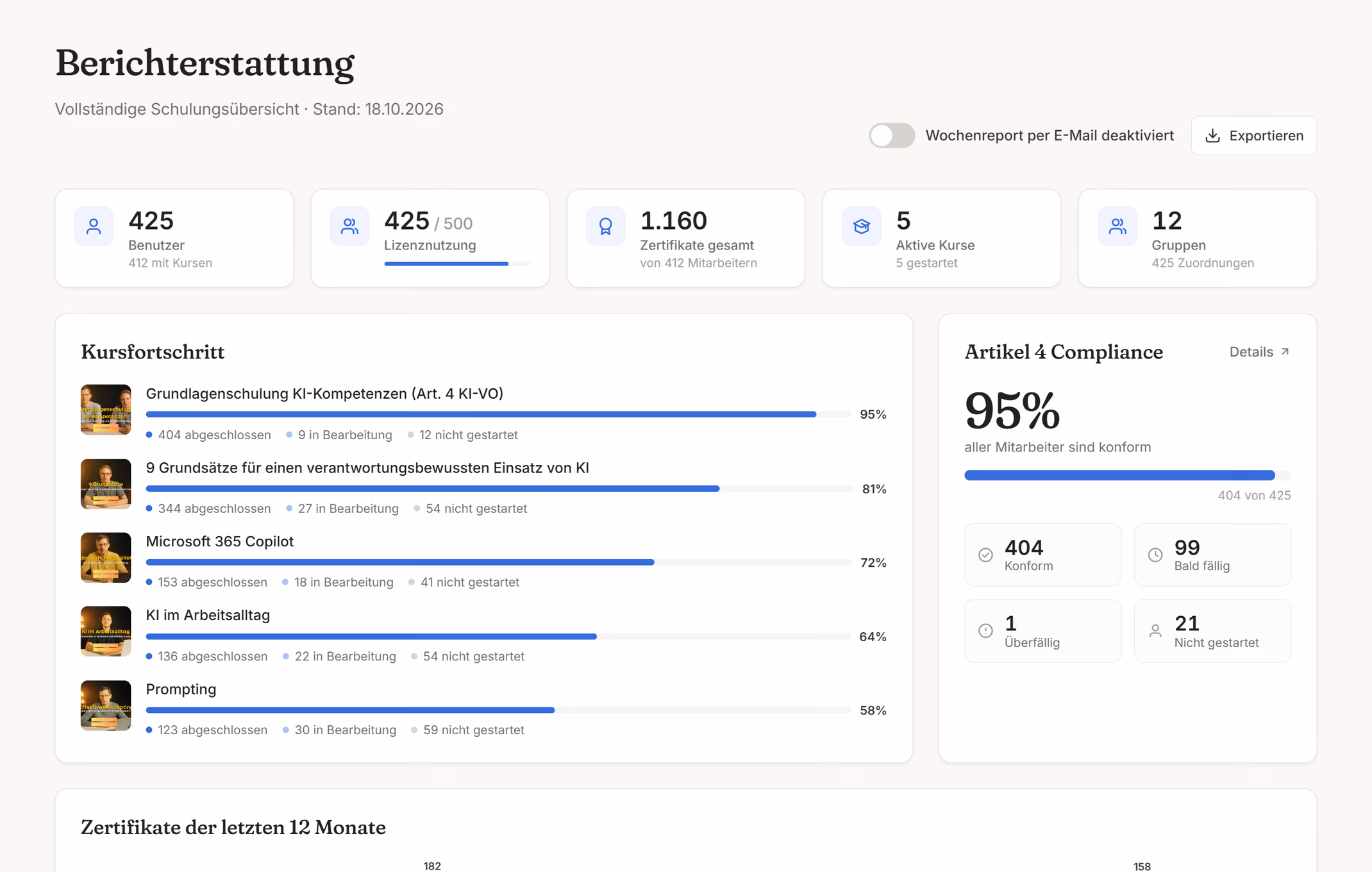Click the '412 mit Kursen' text in Benutzer card
1372x872 pixels.
click(x=170, y=263)
